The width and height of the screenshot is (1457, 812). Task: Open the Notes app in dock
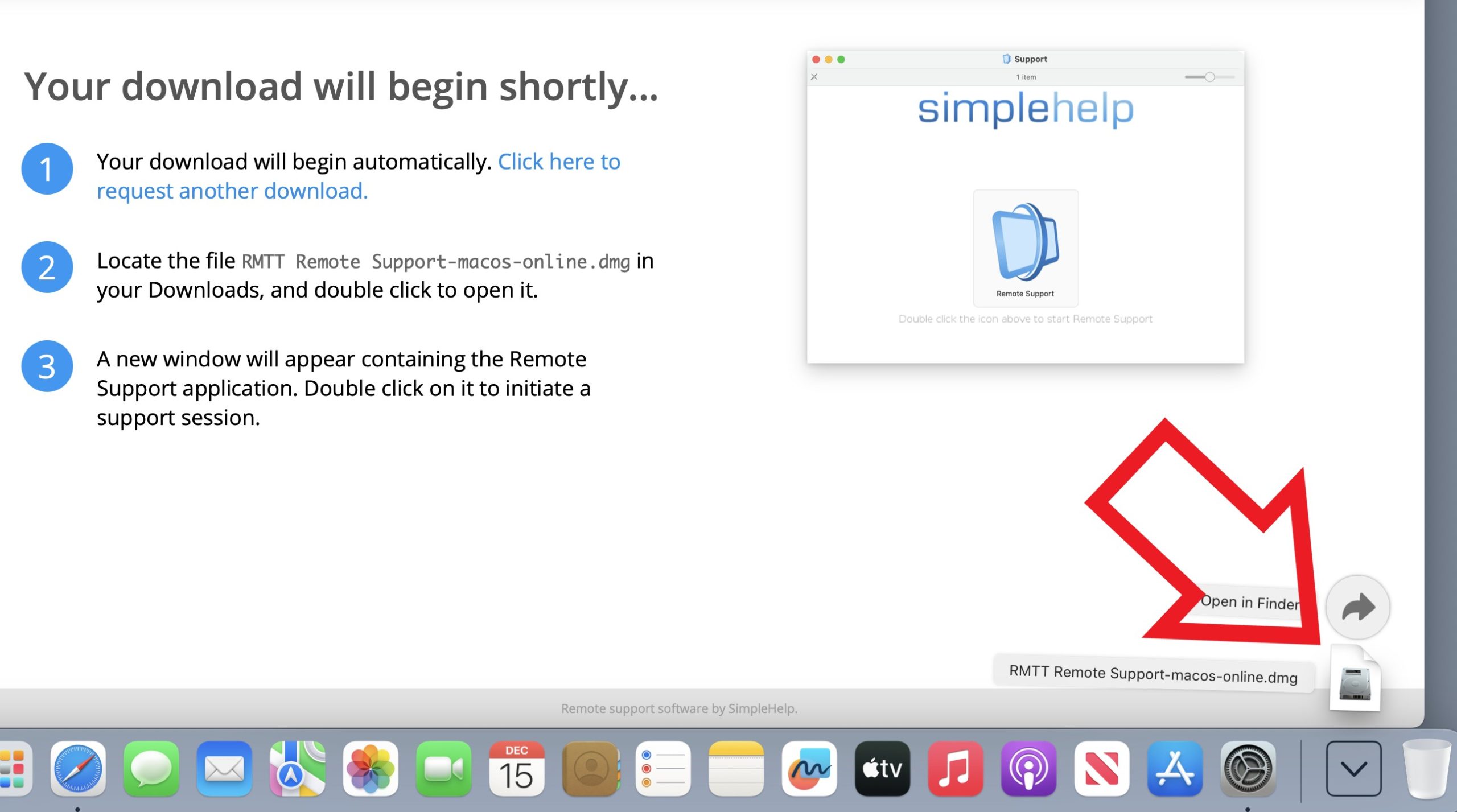tap(736, 769)
